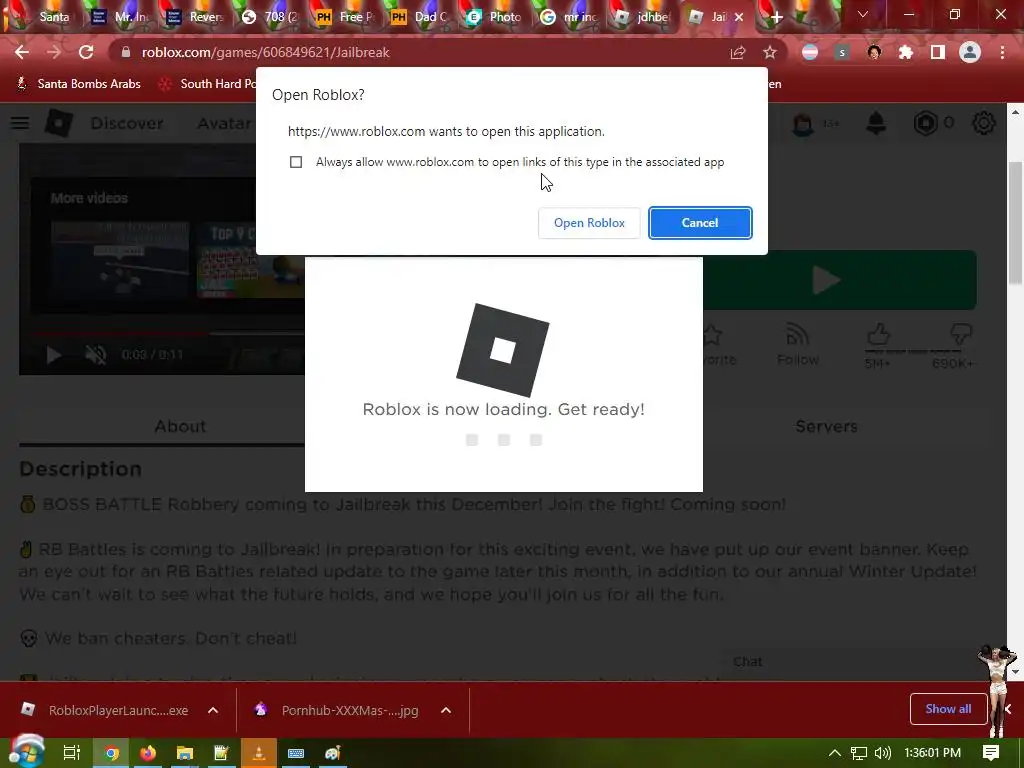Switch to the Photo browser tab

point(496,17)
